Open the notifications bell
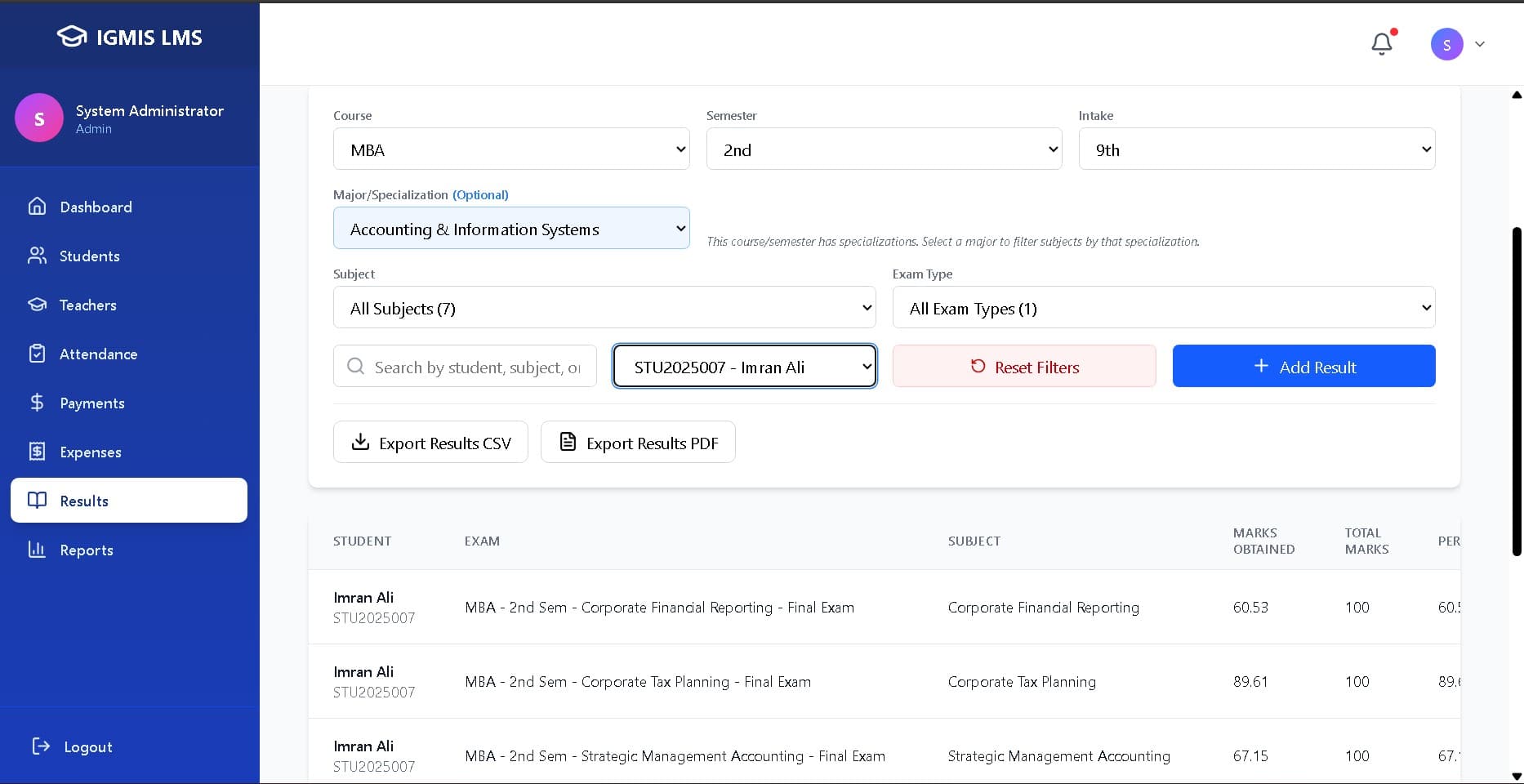Screen dimensions: 1524x784 1382,43
